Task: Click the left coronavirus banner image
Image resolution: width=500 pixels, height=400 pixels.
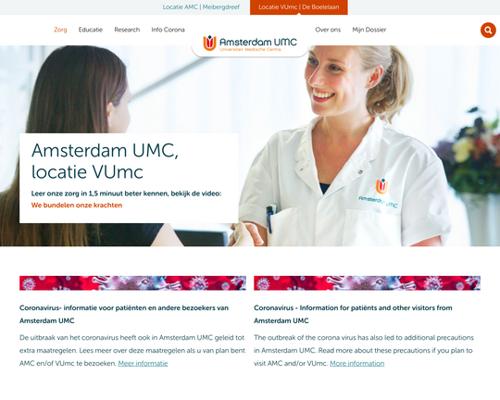Action: coord(133,283)
